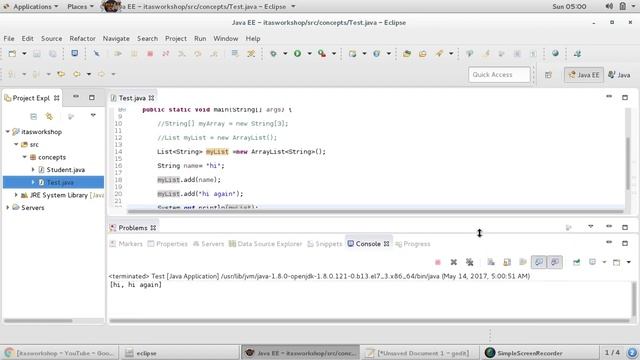Expand the JRE System Library node
Screen dimensions: 640x360
point(16,195)
